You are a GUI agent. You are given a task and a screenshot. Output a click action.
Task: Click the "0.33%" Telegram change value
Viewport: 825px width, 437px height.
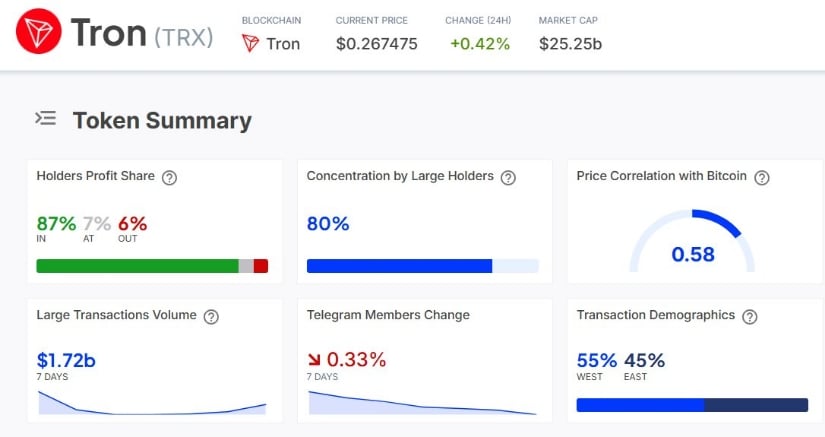pyautogui.click(x=356, y=360)
